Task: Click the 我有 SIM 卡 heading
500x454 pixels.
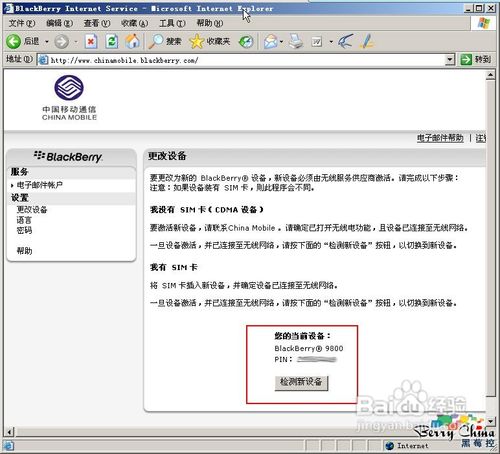Action: pos(174,267)
